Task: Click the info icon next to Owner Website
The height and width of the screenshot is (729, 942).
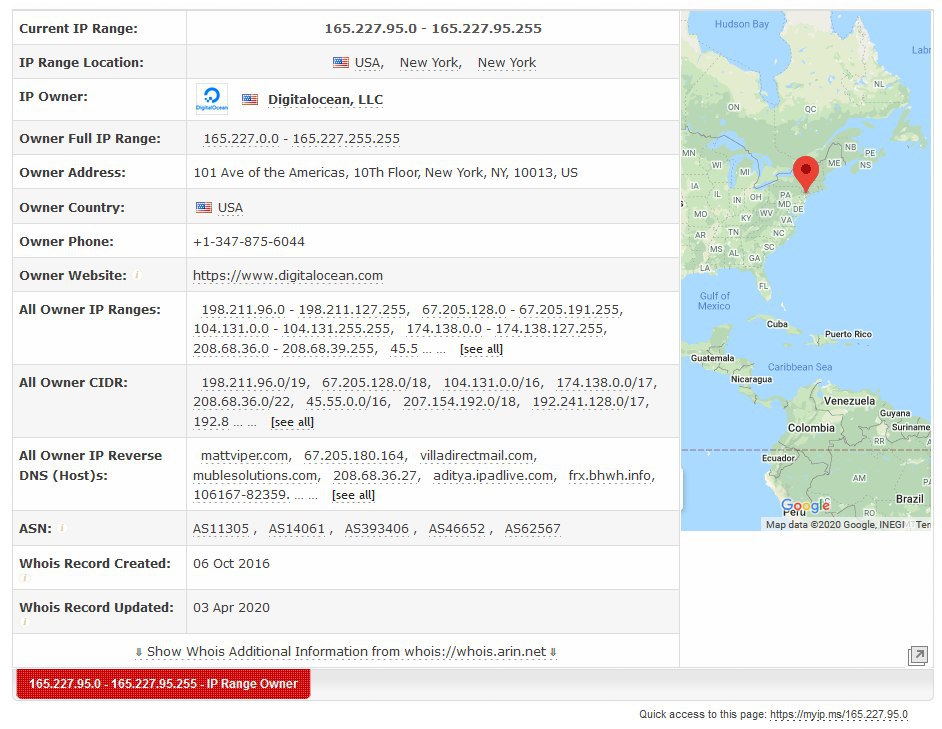Action: pos(137,275)
